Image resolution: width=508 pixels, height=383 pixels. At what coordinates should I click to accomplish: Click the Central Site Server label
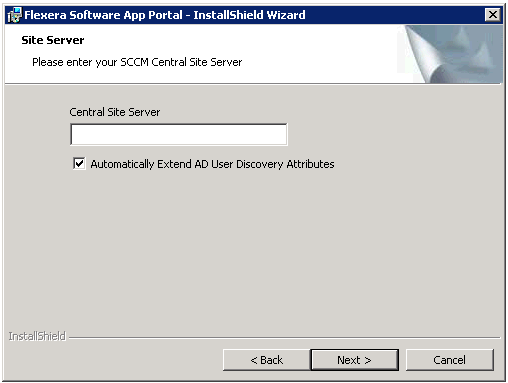click(115, 112)
